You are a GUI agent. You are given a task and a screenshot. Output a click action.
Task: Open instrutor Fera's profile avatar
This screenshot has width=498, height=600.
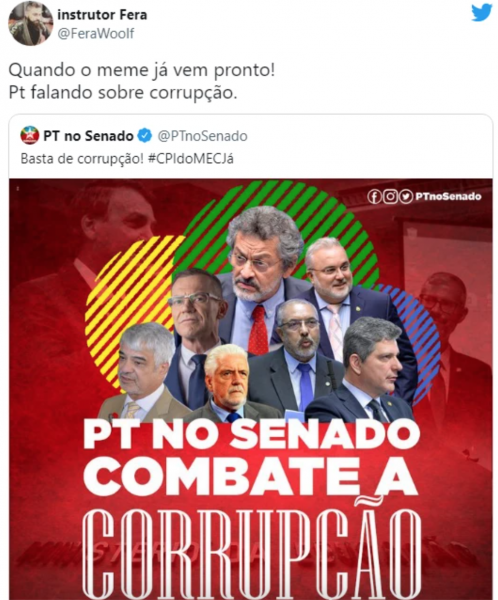pyautogui.click(x=30, y=23)
